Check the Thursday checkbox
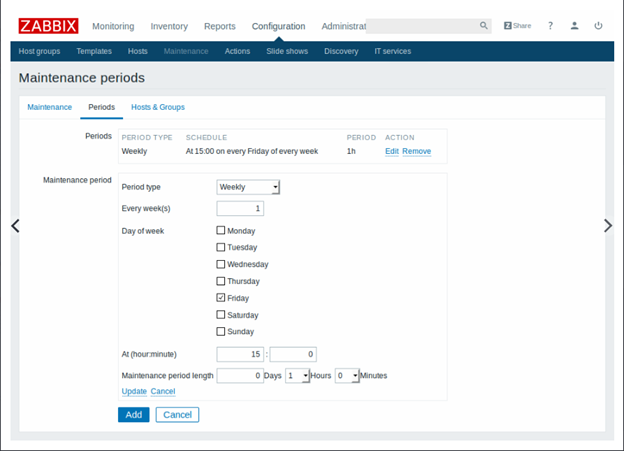Viewport: 624px width, 451px height. [220, 281]
